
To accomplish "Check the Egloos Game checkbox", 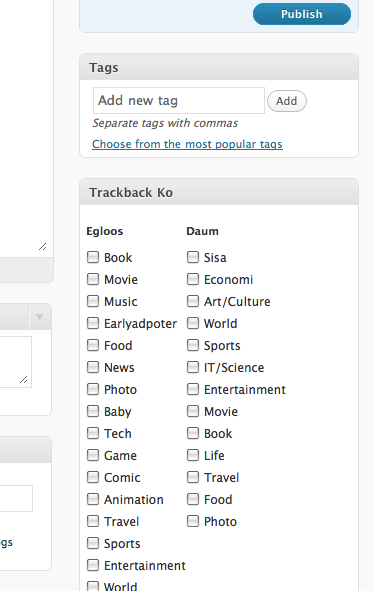I will 93,455.
